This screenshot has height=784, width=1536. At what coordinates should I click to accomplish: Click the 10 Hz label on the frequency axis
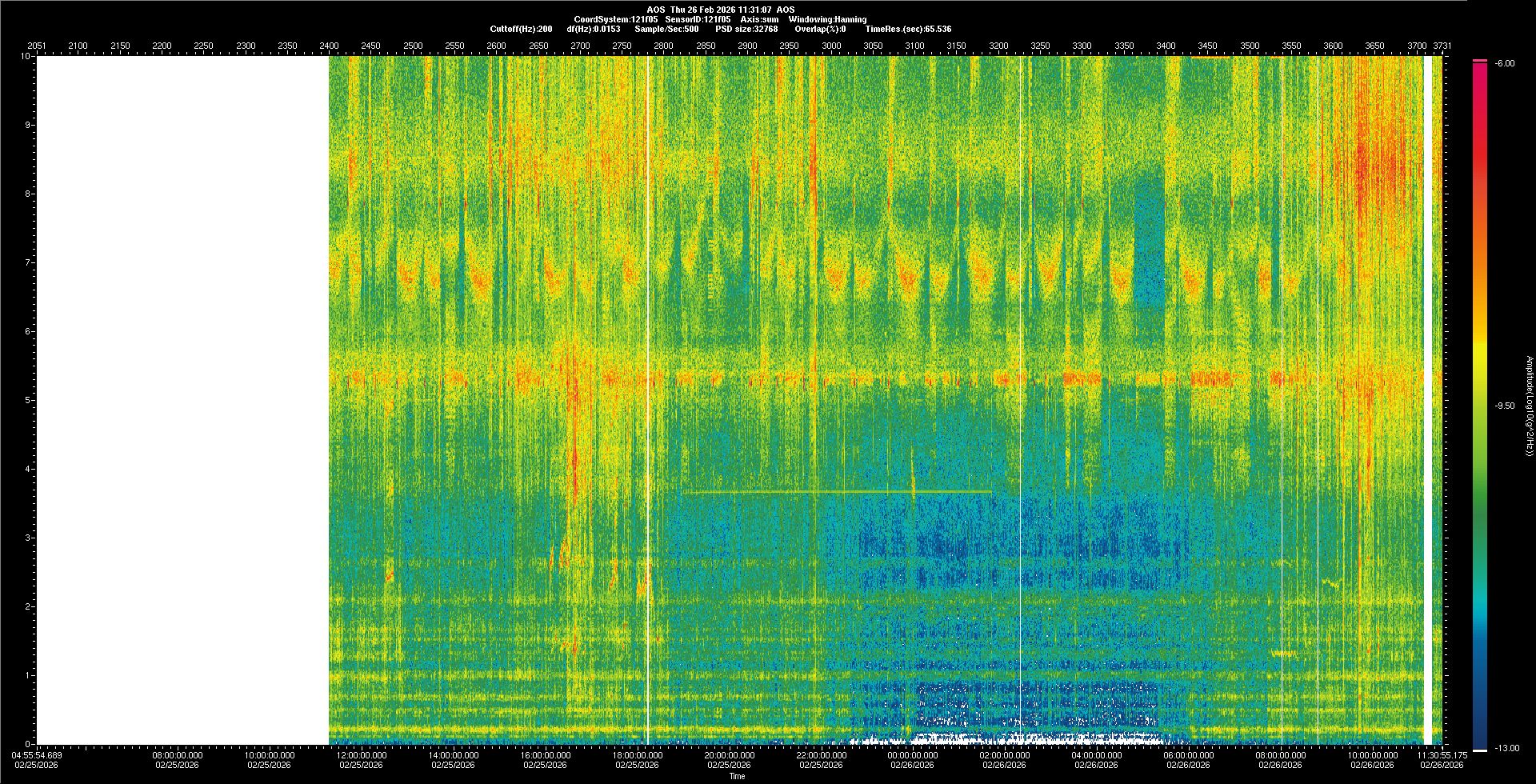tap(26, 57)
